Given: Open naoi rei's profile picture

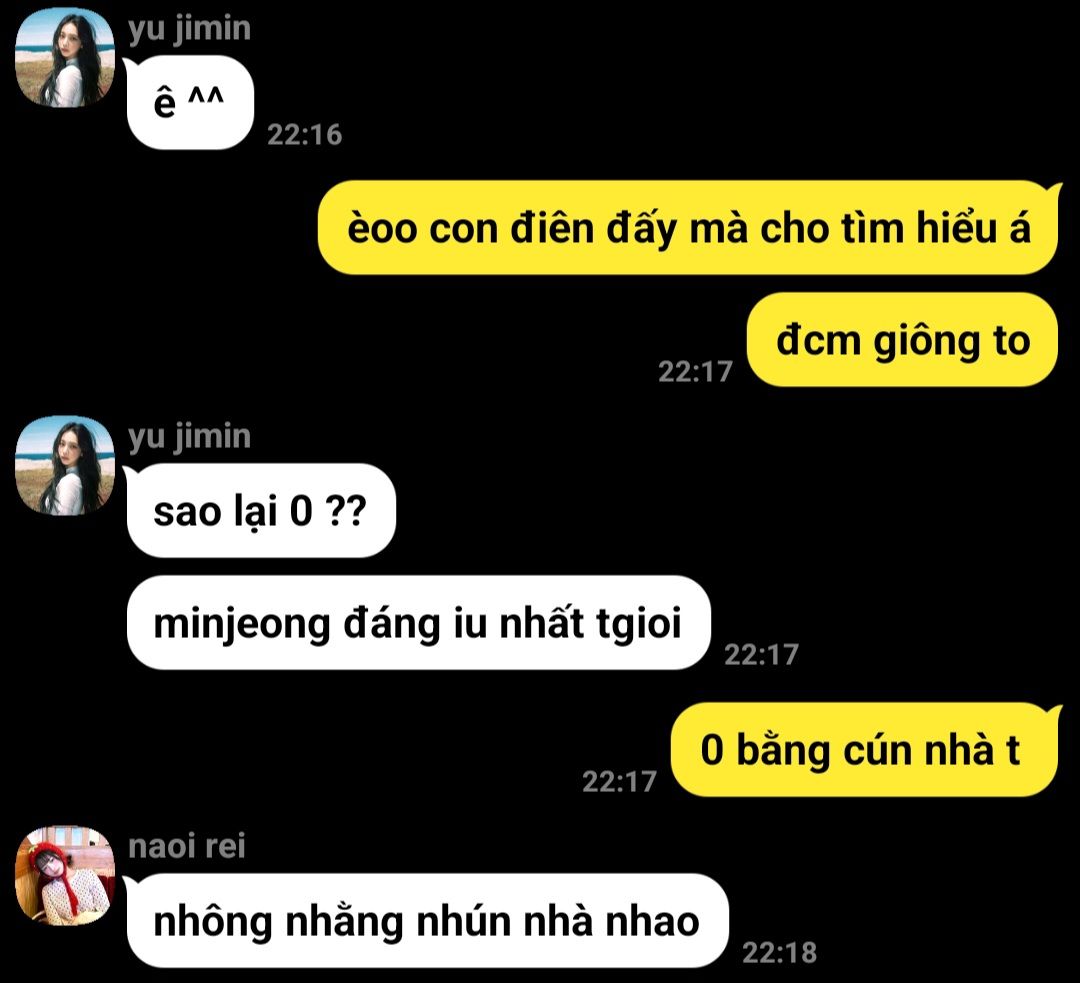Looking at the screenshot, I should 65,875.
